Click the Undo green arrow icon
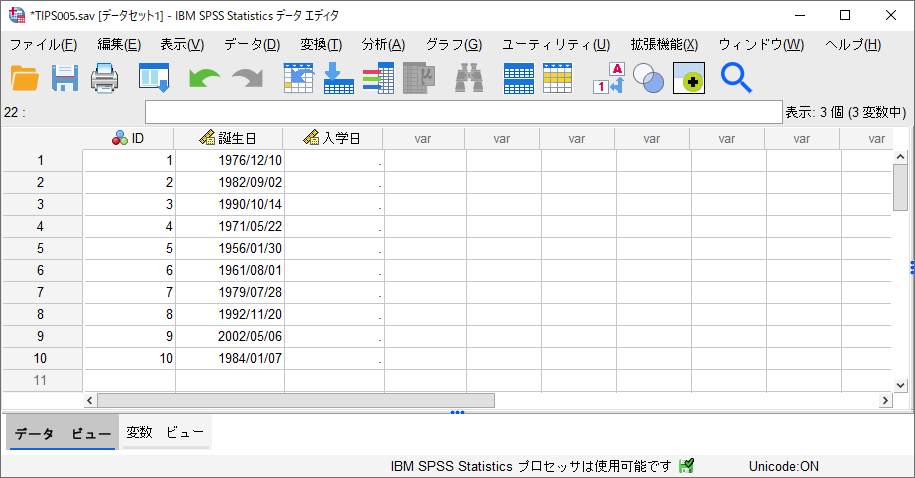 click(x=204, y=78)
